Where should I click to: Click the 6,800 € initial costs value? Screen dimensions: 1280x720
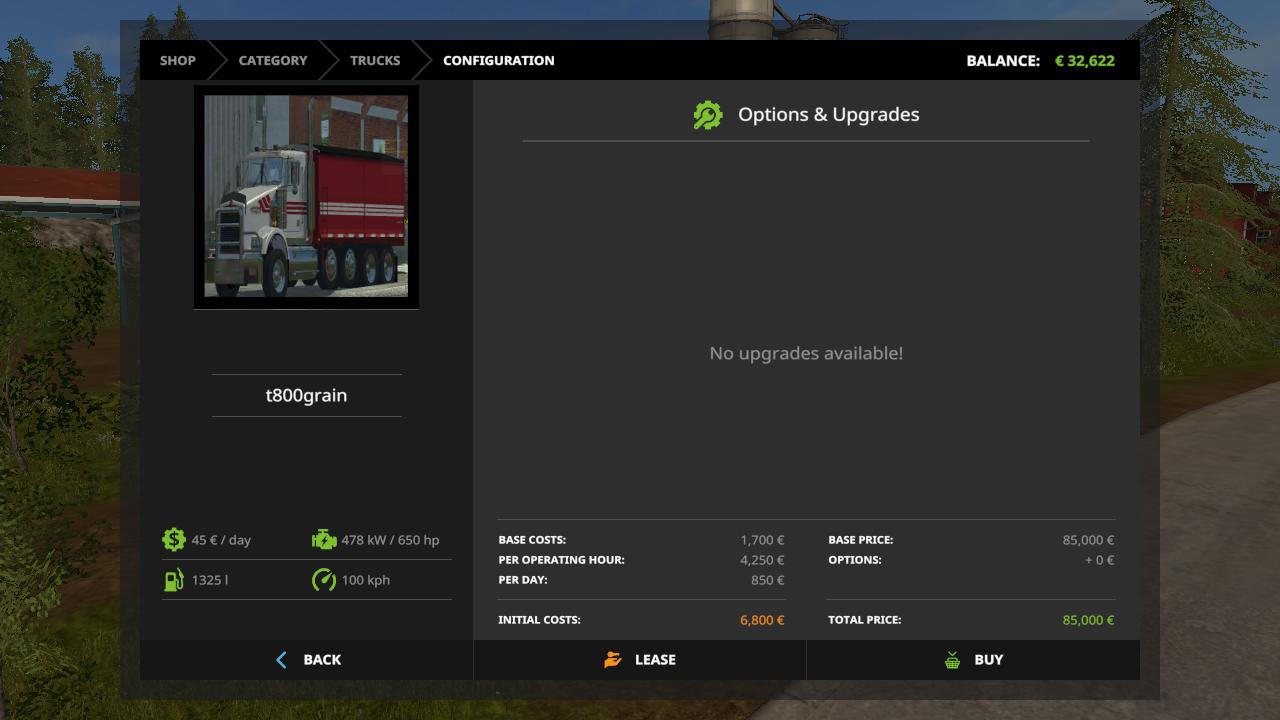(762, 620)
